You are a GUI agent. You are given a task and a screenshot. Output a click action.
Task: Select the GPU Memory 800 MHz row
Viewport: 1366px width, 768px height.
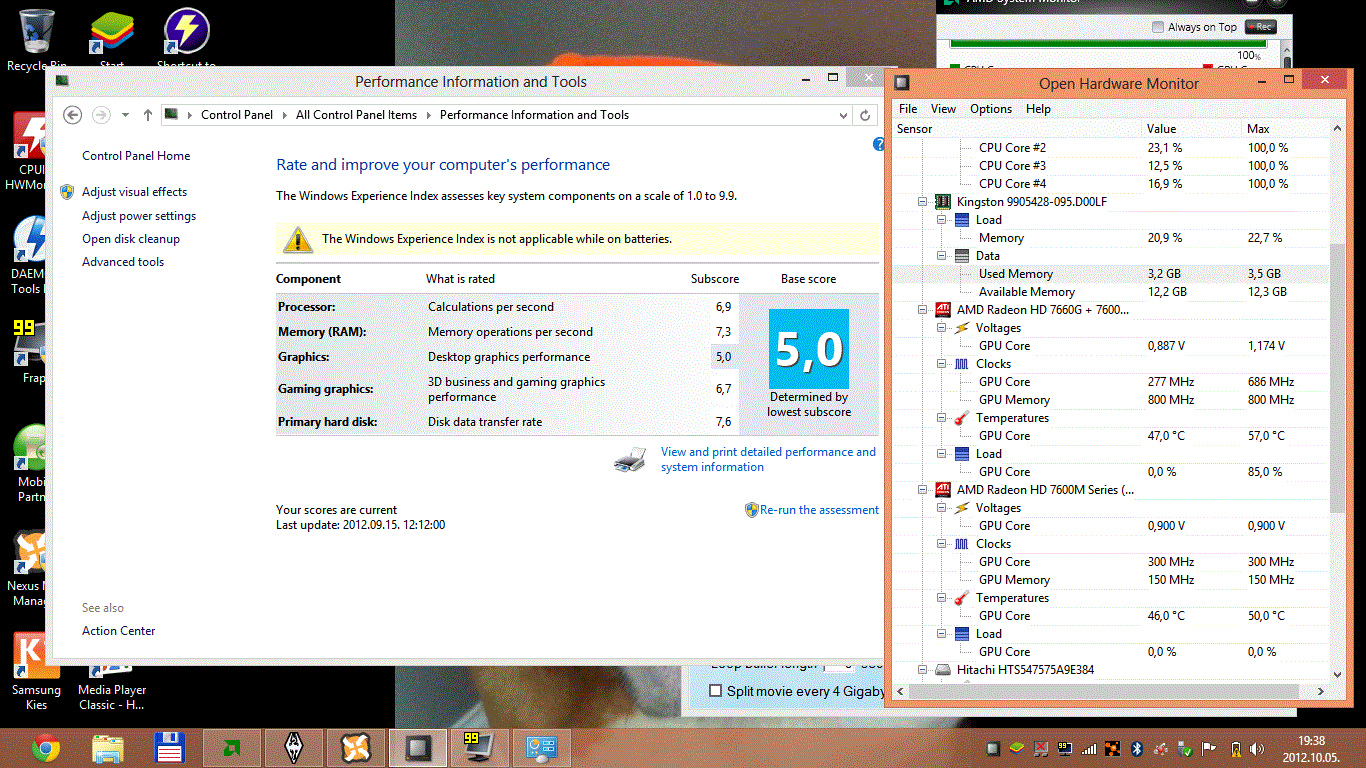[x=1112, y=400]
